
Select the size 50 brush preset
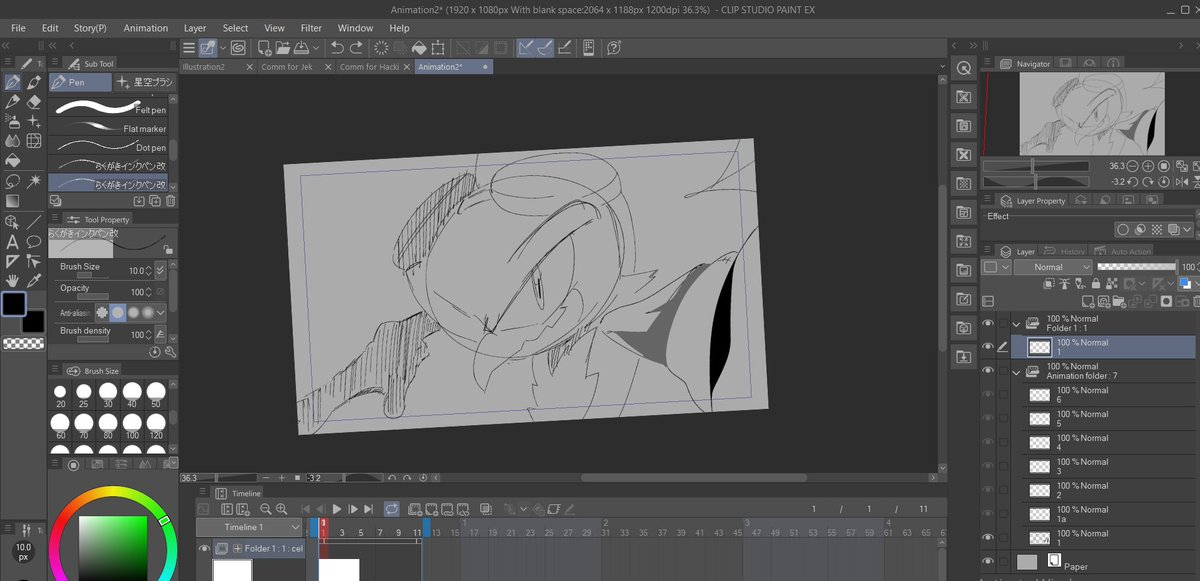(x=155, y=394)
